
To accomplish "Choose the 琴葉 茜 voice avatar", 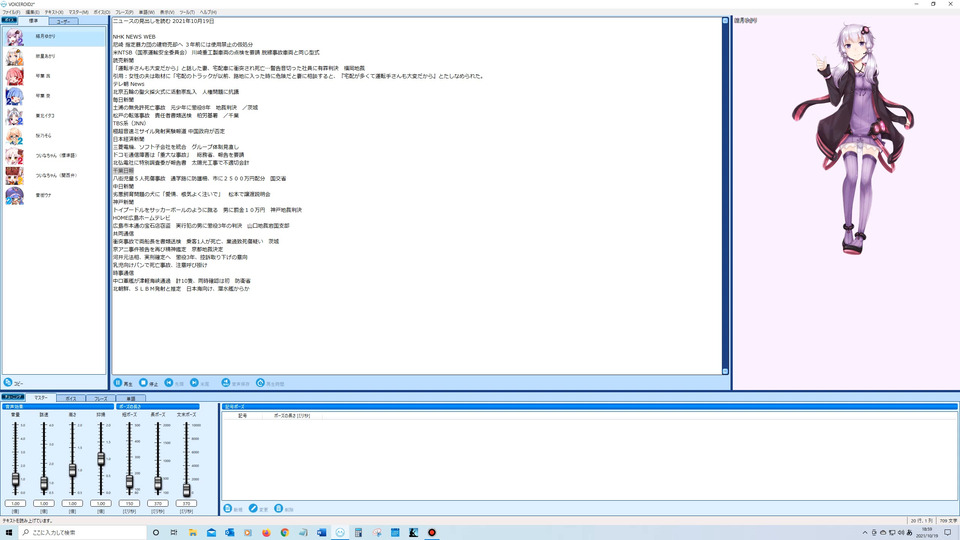I will click(15, 77).
